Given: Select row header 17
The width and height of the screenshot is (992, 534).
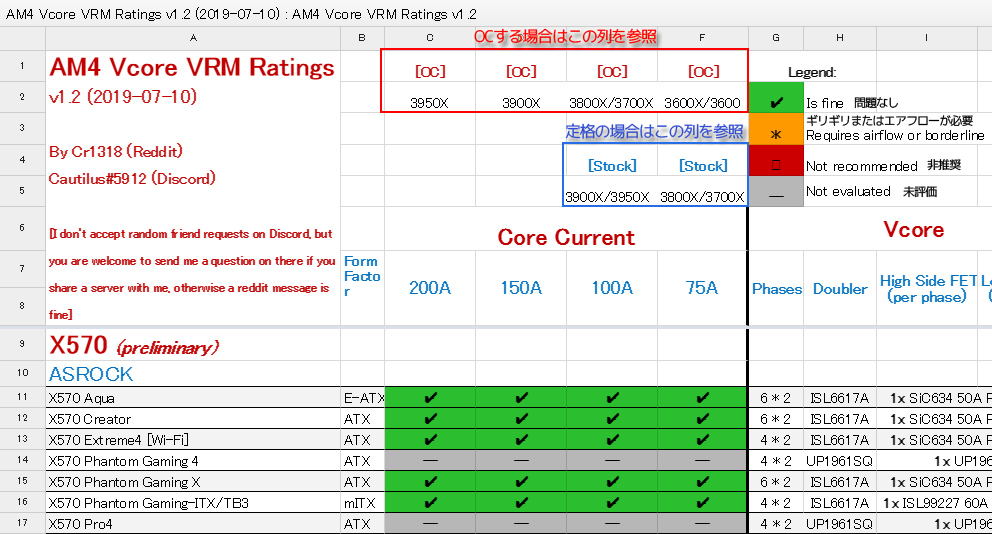Looking at the screenshot, I should tap(22, 523).
